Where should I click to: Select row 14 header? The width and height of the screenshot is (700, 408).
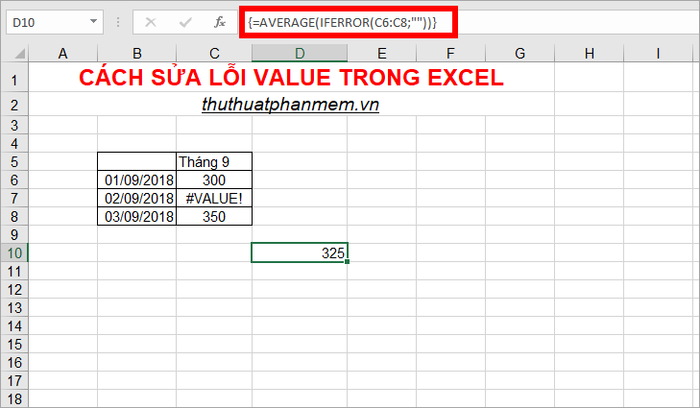(x=14, y=326)
